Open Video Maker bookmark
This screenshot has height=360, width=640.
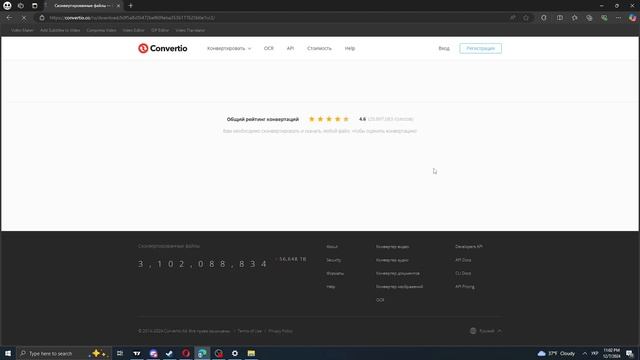(x=22, y=30)
